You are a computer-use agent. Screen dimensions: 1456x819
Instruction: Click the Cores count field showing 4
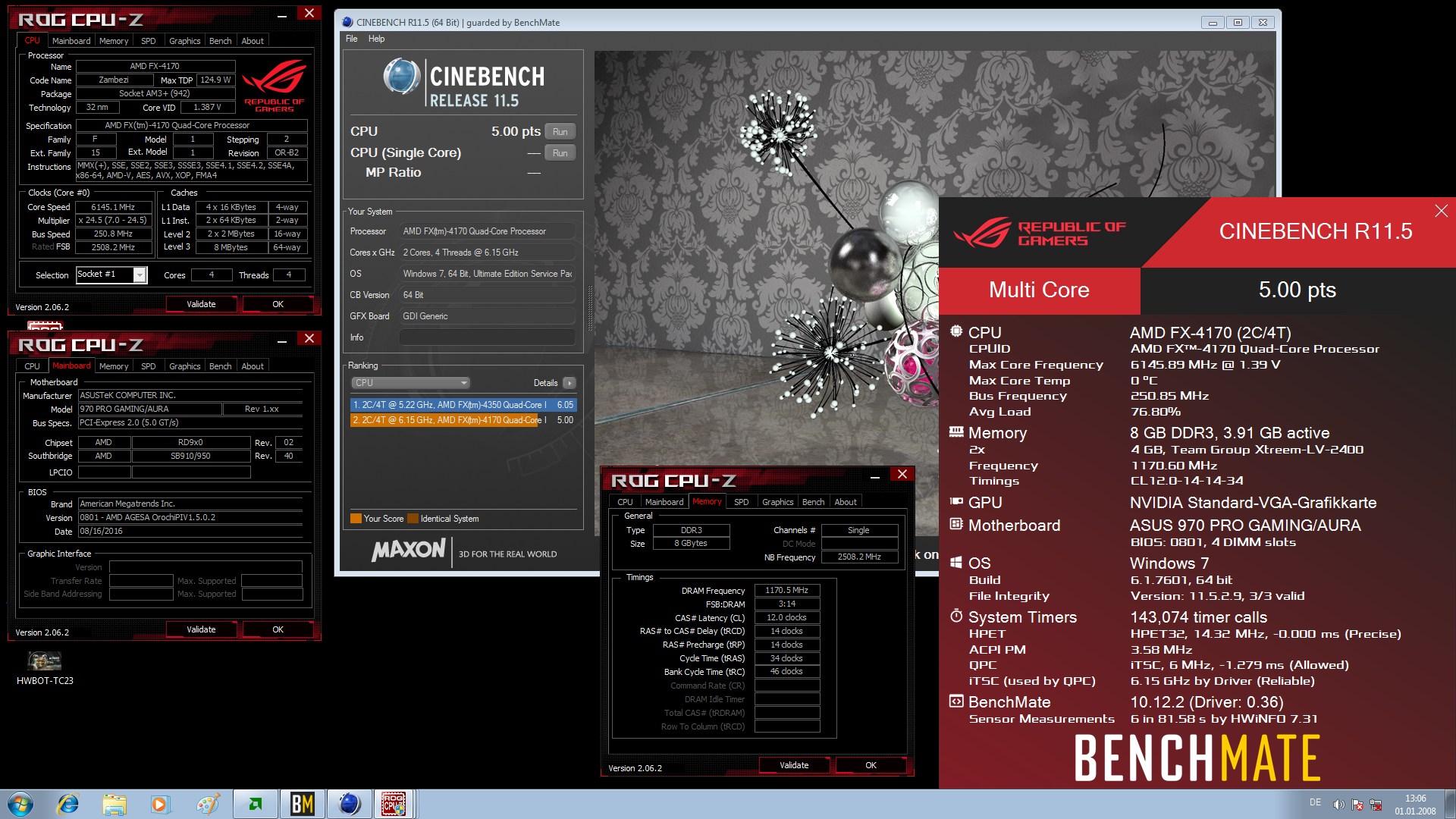point(212,275)
